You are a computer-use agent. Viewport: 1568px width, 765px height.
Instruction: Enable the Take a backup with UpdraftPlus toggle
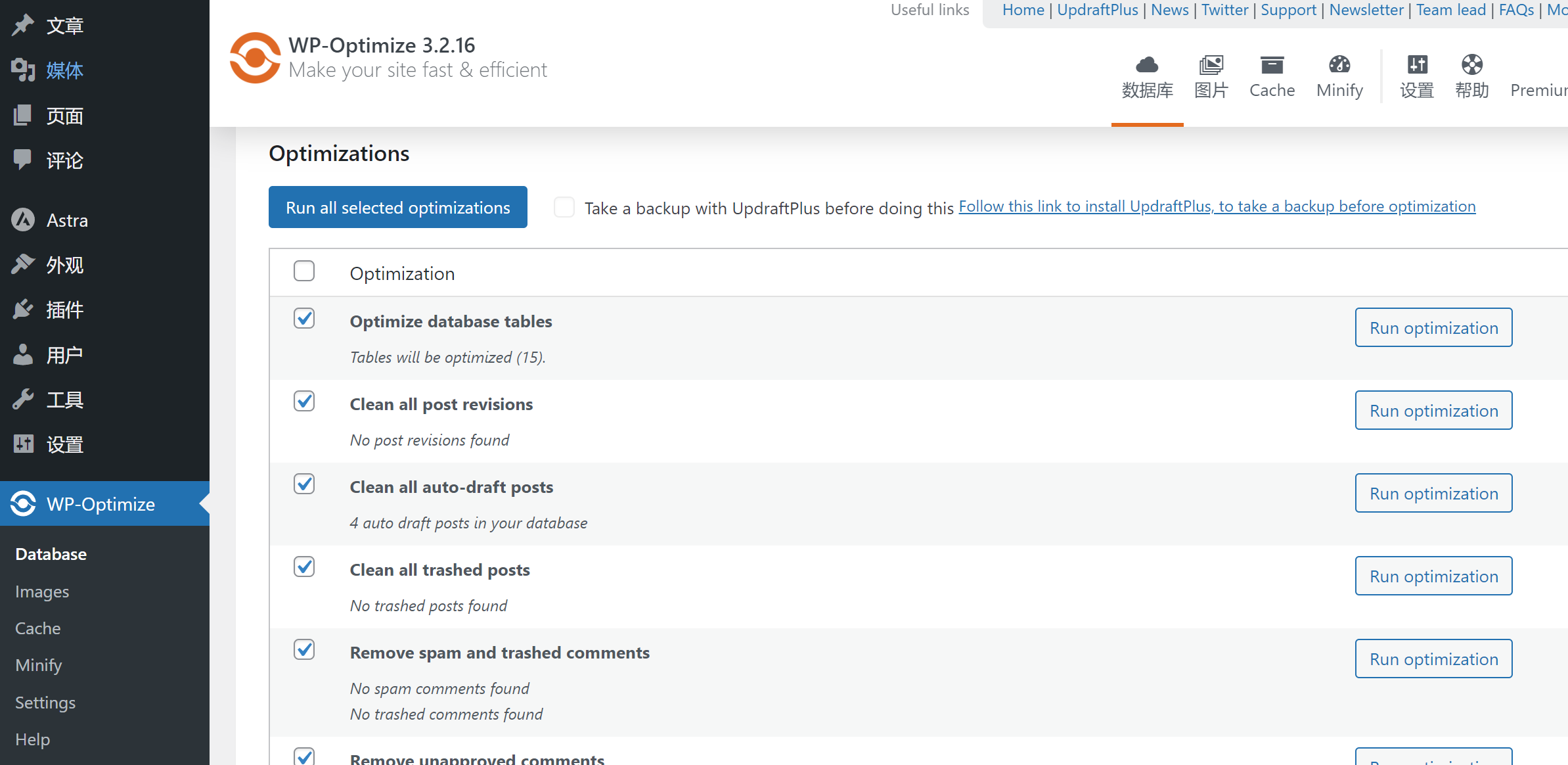tap(564, 207)
